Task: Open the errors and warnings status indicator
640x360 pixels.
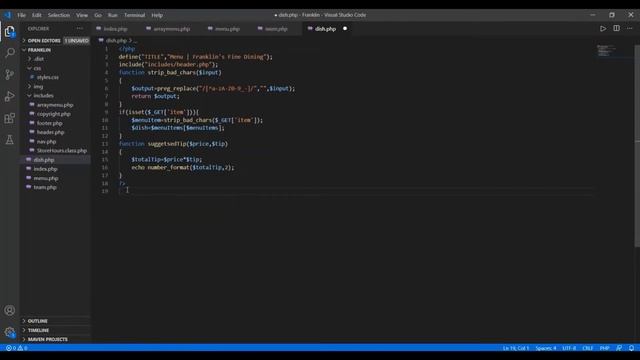Action: coord(17,348)
